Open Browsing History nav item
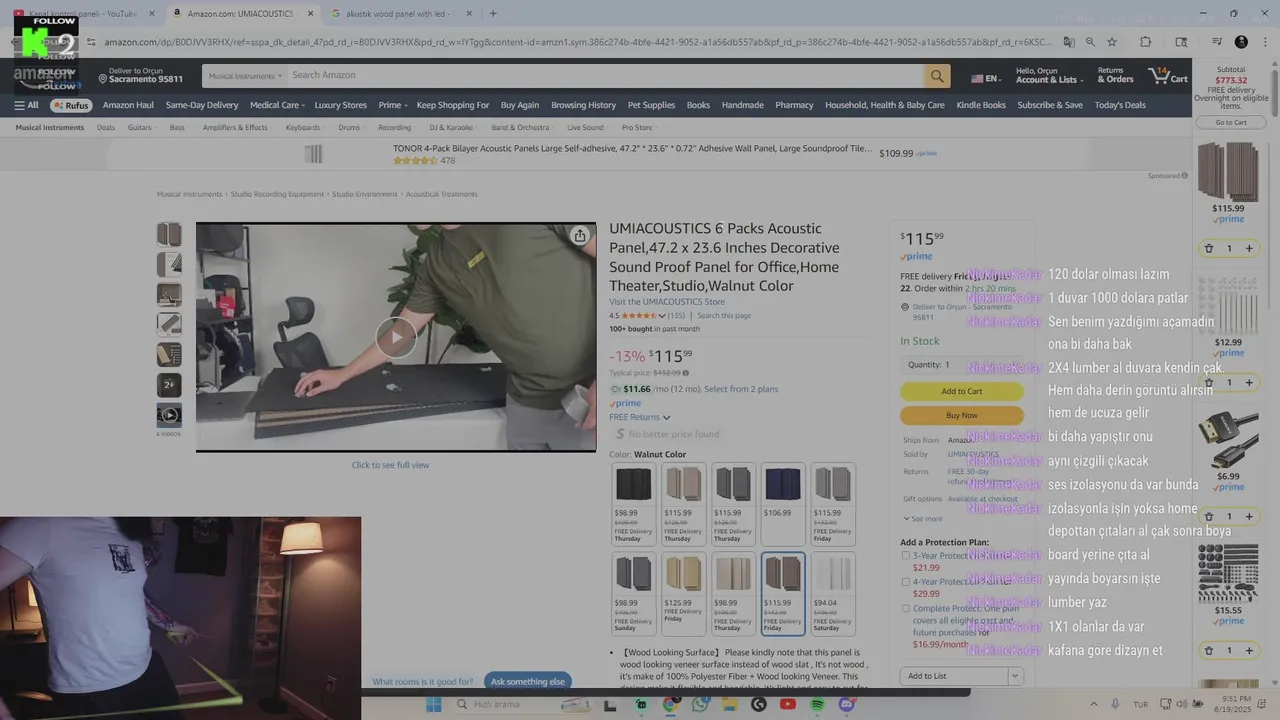Screen dimensions: 1280x720 (x=583, y=105)
